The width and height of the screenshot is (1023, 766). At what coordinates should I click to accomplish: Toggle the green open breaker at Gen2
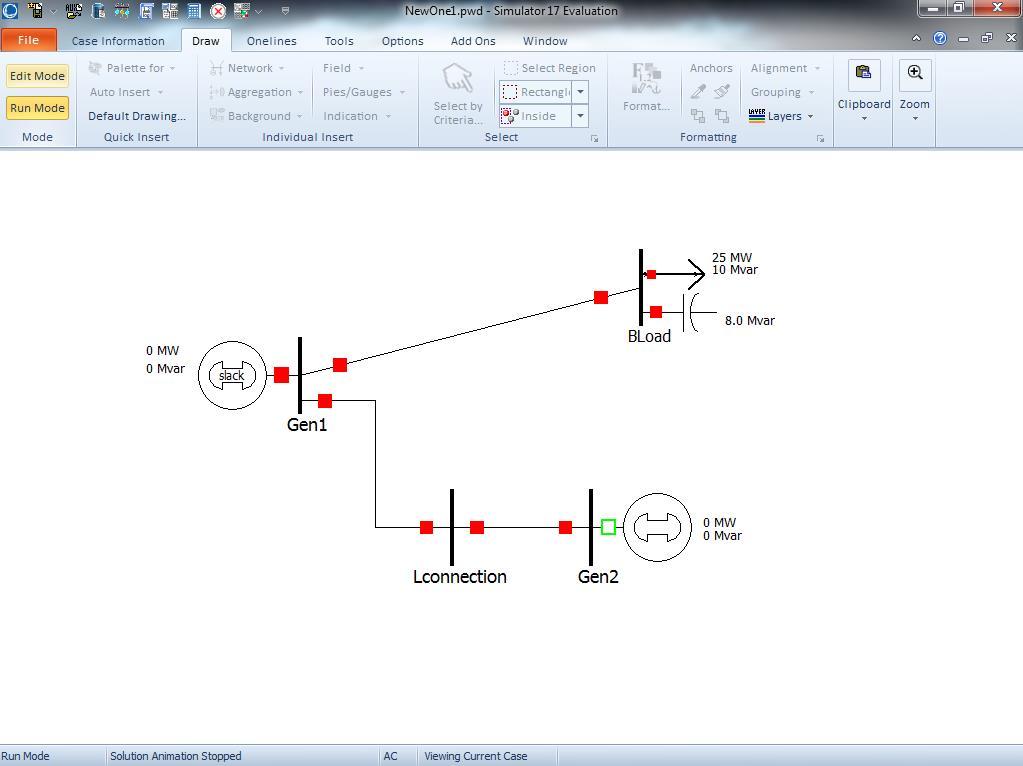click(x=608, y=527)
